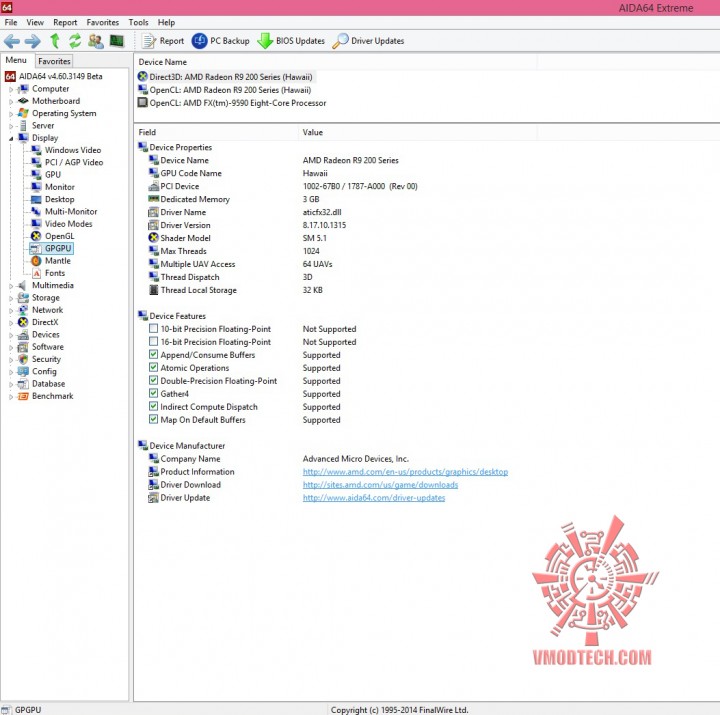Switch to the Favorites tab
This screenshot has height=715, width=720.
(54, 61)
